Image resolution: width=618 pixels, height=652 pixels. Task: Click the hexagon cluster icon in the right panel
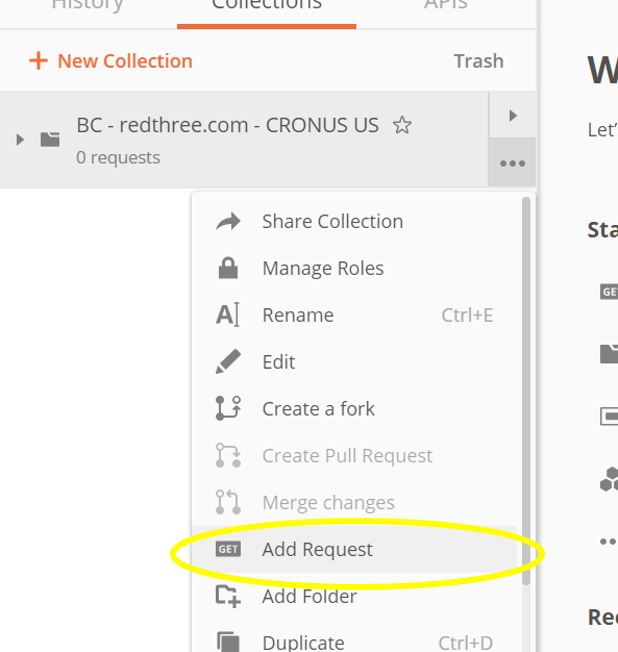609,479
